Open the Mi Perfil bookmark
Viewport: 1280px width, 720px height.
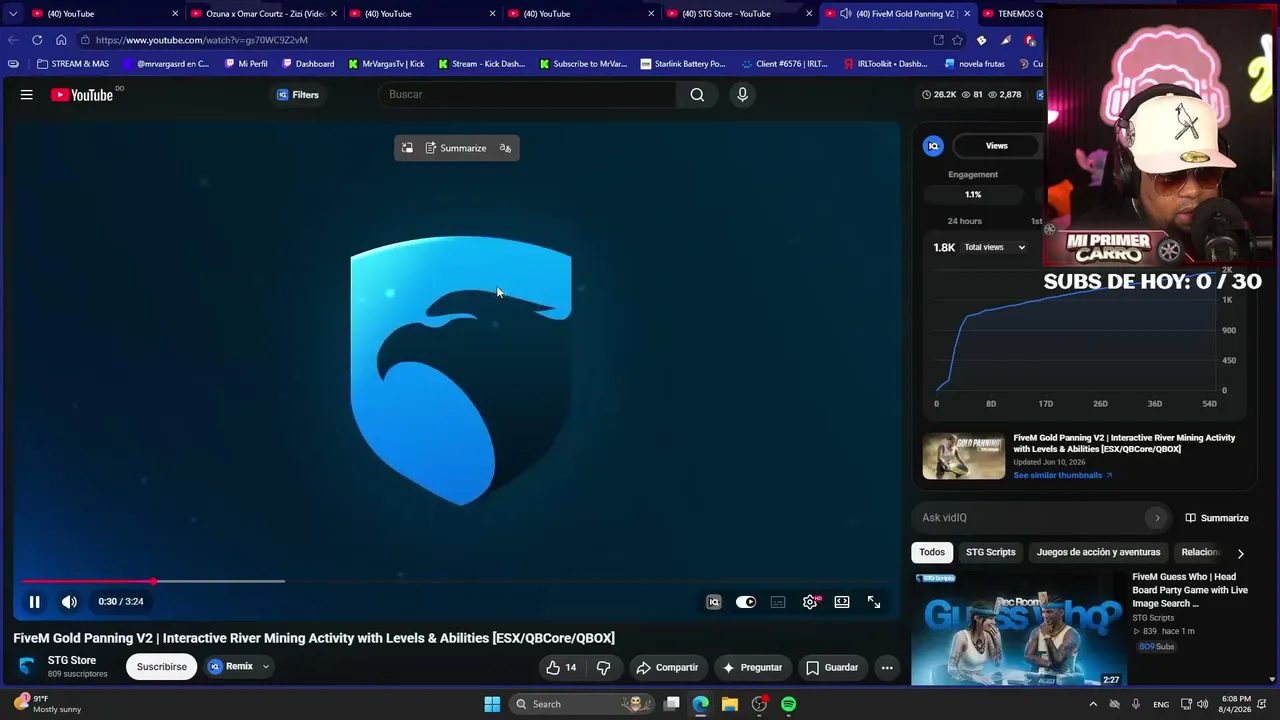246,64
